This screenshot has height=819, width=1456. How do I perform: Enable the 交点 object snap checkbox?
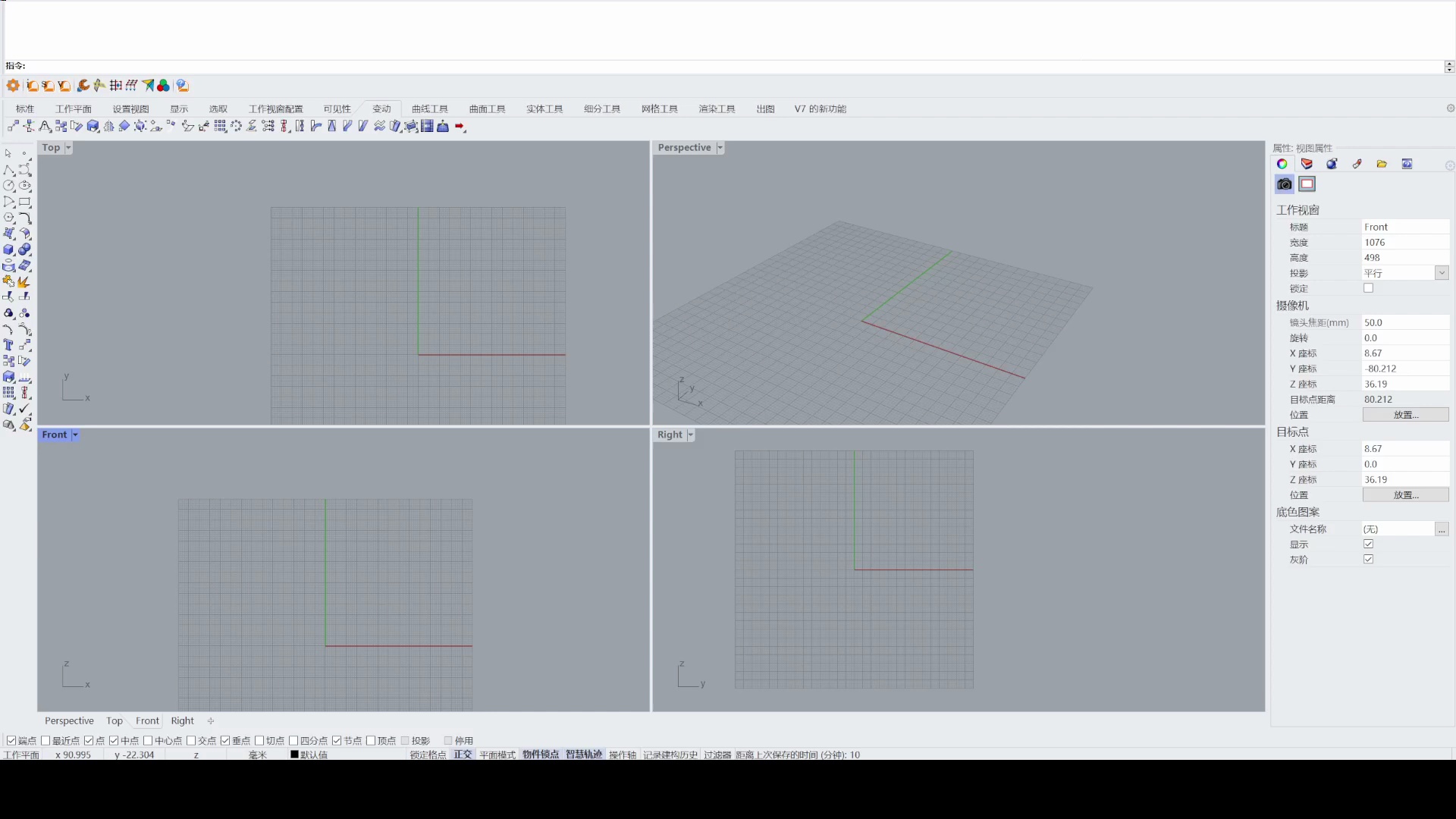click(x=191, y=741)
